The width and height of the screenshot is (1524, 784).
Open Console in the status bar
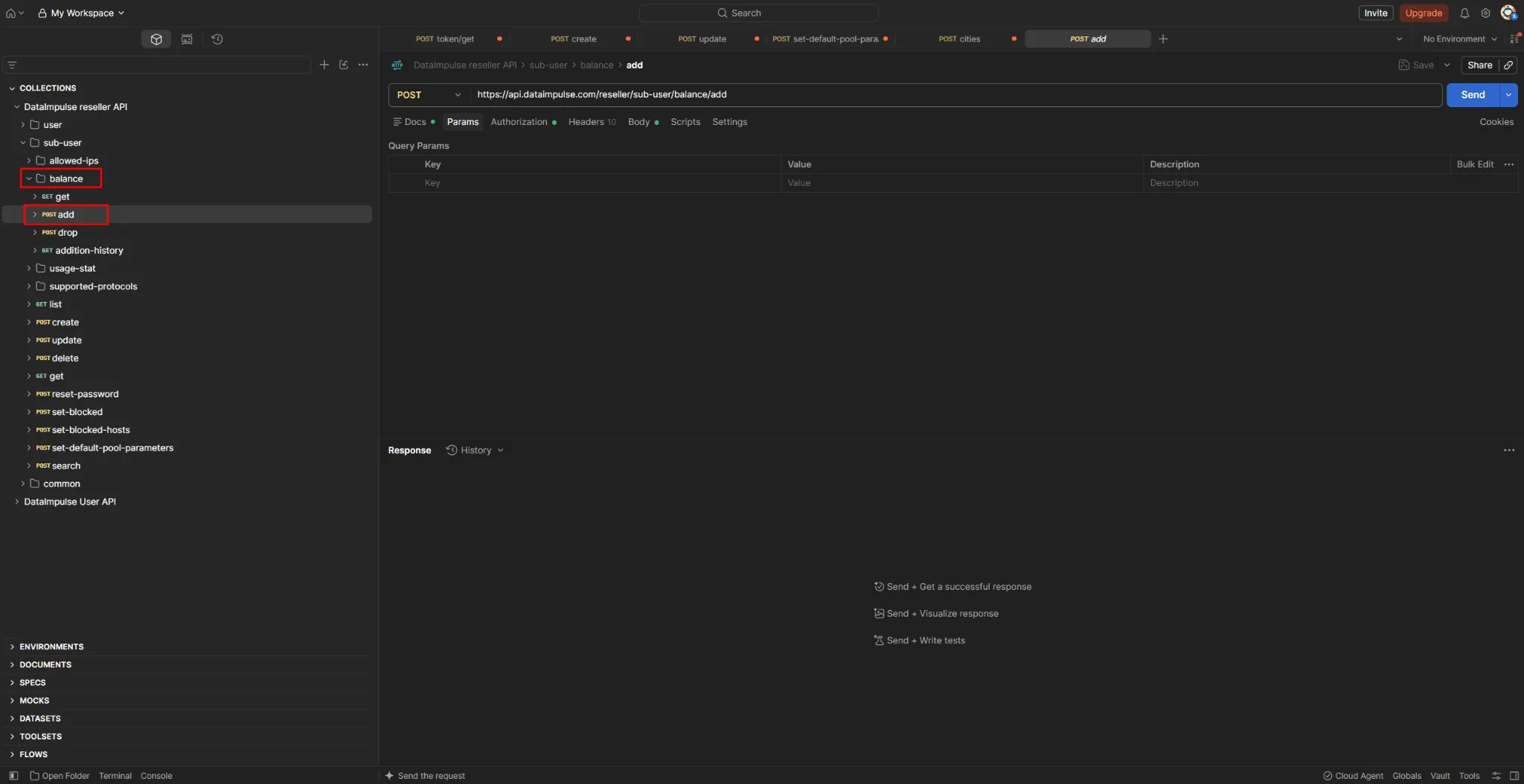(156, 776)
